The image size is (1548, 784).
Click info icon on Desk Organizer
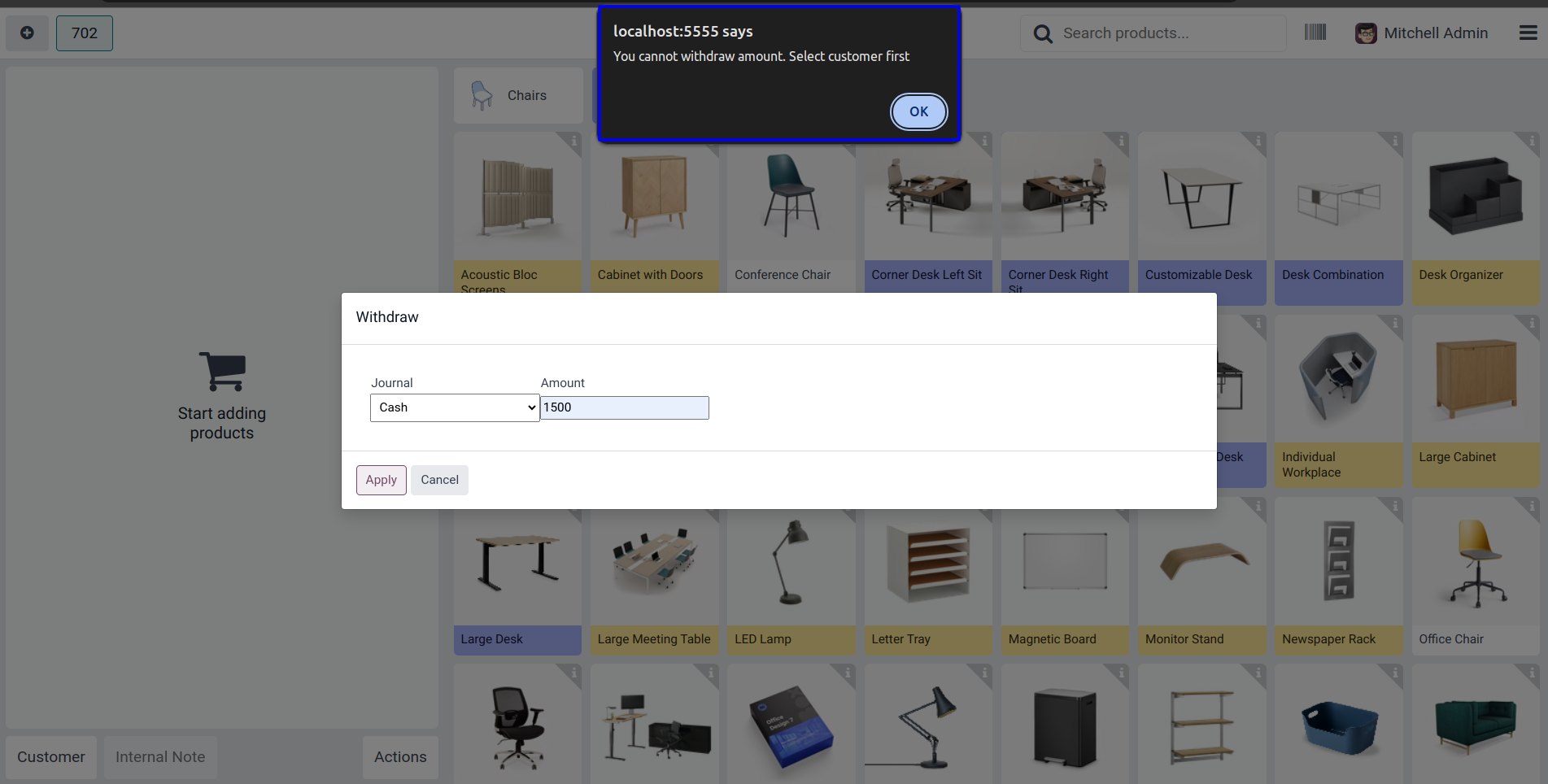1532,142
